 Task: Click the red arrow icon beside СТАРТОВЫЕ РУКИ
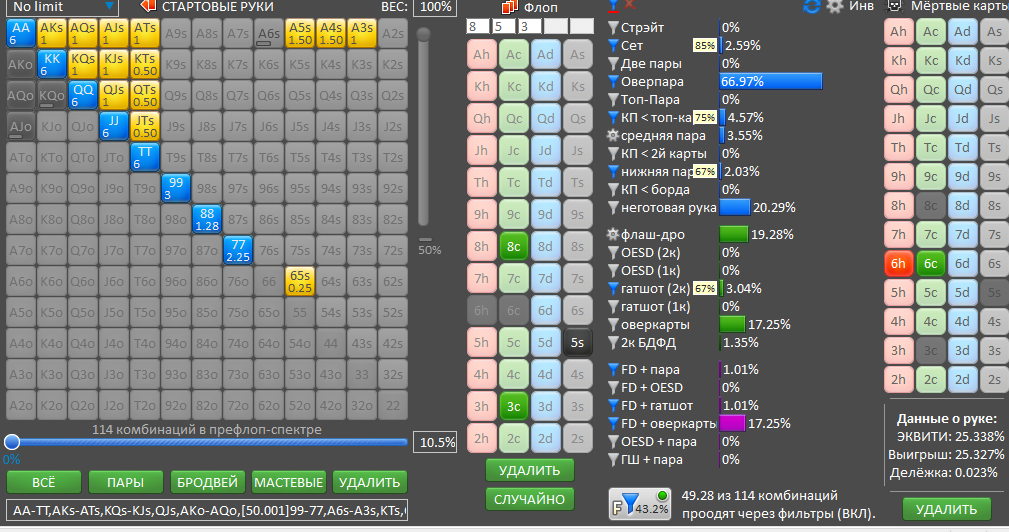coord(148,6)
